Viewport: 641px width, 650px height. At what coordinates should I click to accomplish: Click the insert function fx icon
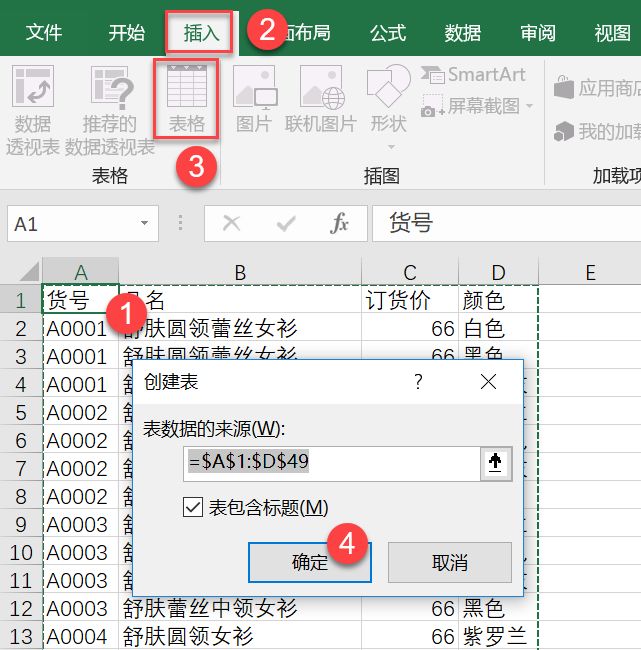(340, 224)
